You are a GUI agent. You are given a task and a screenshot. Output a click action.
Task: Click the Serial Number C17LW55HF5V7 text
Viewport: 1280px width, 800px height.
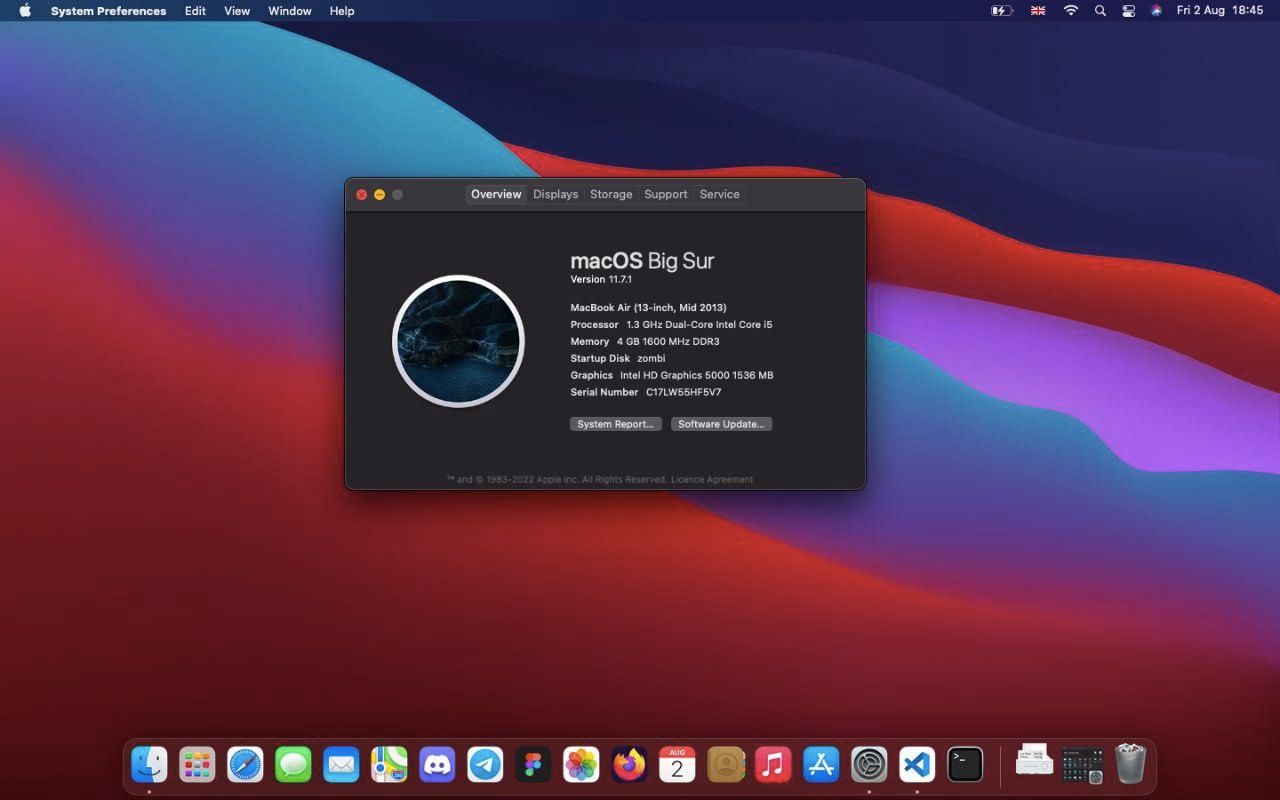tap(646, 392)
